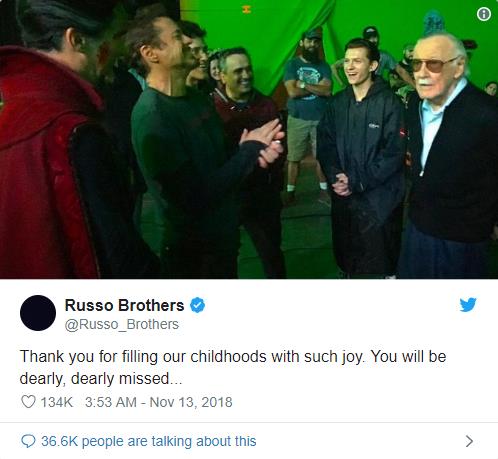Visit the @Russo_Brothers handle link
Screen dimensions: 498x459
point(122,324)
